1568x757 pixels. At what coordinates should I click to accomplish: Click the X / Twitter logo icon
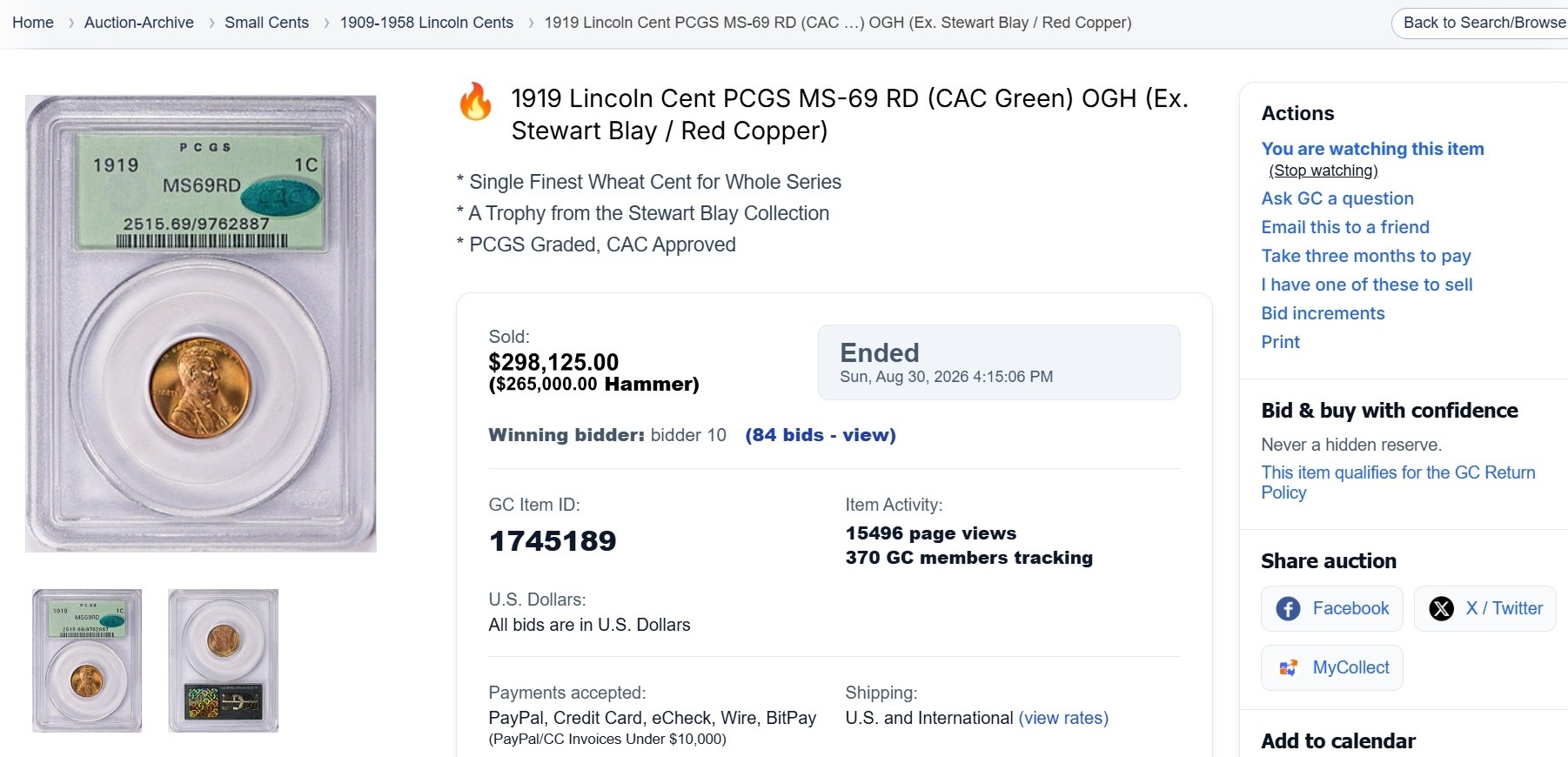[x=1441, y=608]
